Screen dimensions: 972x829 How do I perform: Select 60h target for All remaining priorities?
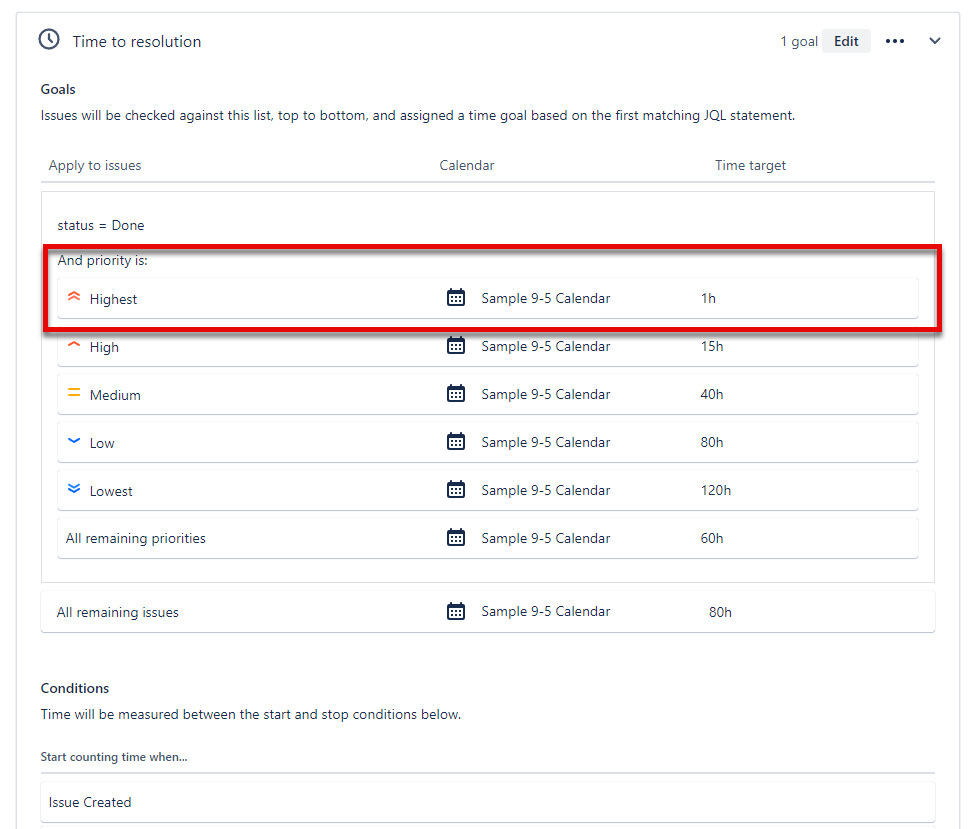[712, 538]
